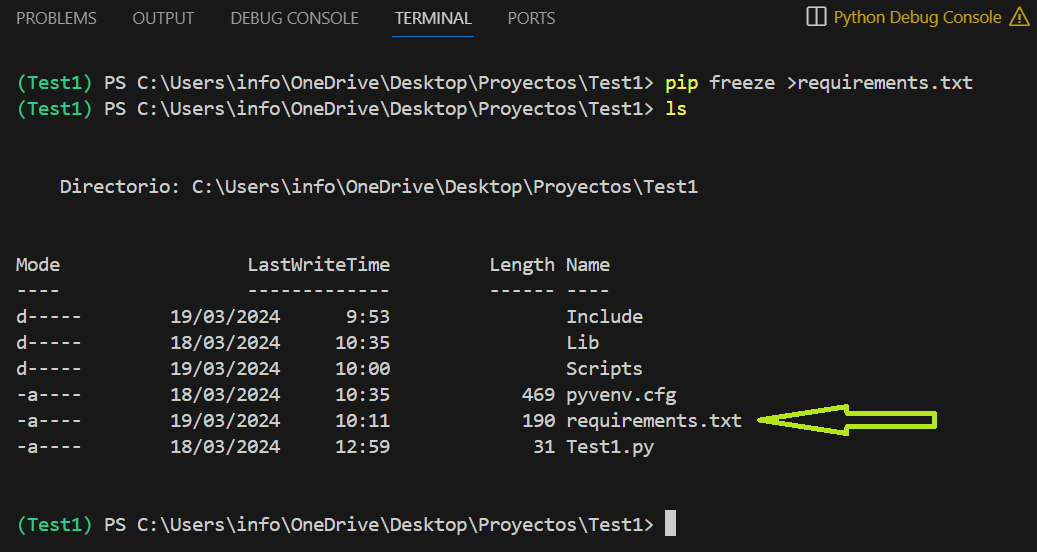Screen dimensions: 1037x552
Task: Click the terminal icon beside Python Debug Console
Action: [x=816, y=17]
